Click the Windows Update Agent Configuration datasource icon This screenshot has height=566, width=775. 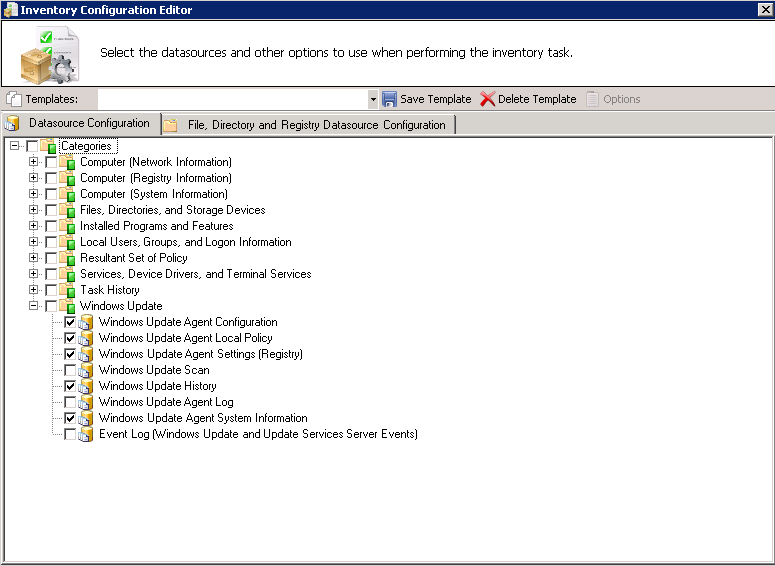click(86, 322)
